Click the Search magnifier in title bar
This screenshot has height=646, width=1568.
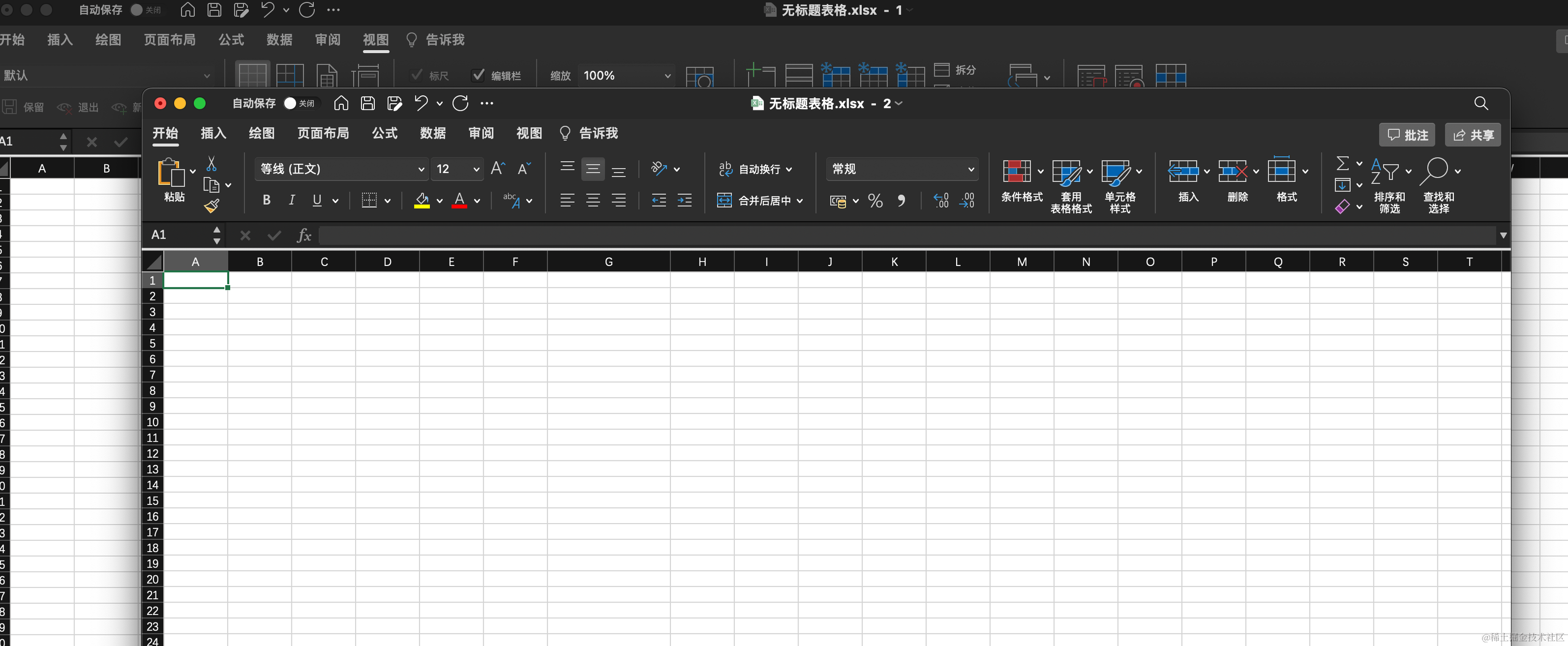click(x=1481, y=104)
